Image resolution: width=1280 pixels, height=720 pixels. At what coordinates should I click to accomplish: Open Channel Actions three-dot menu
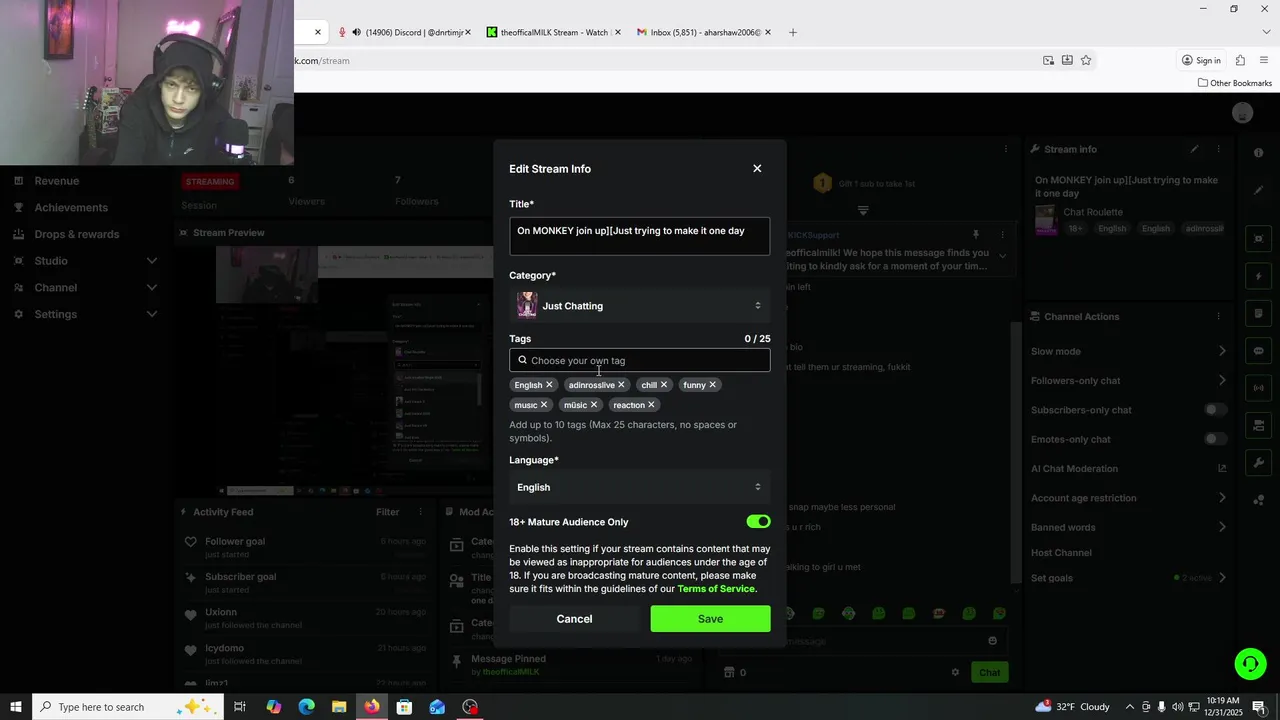point(1219,317)
